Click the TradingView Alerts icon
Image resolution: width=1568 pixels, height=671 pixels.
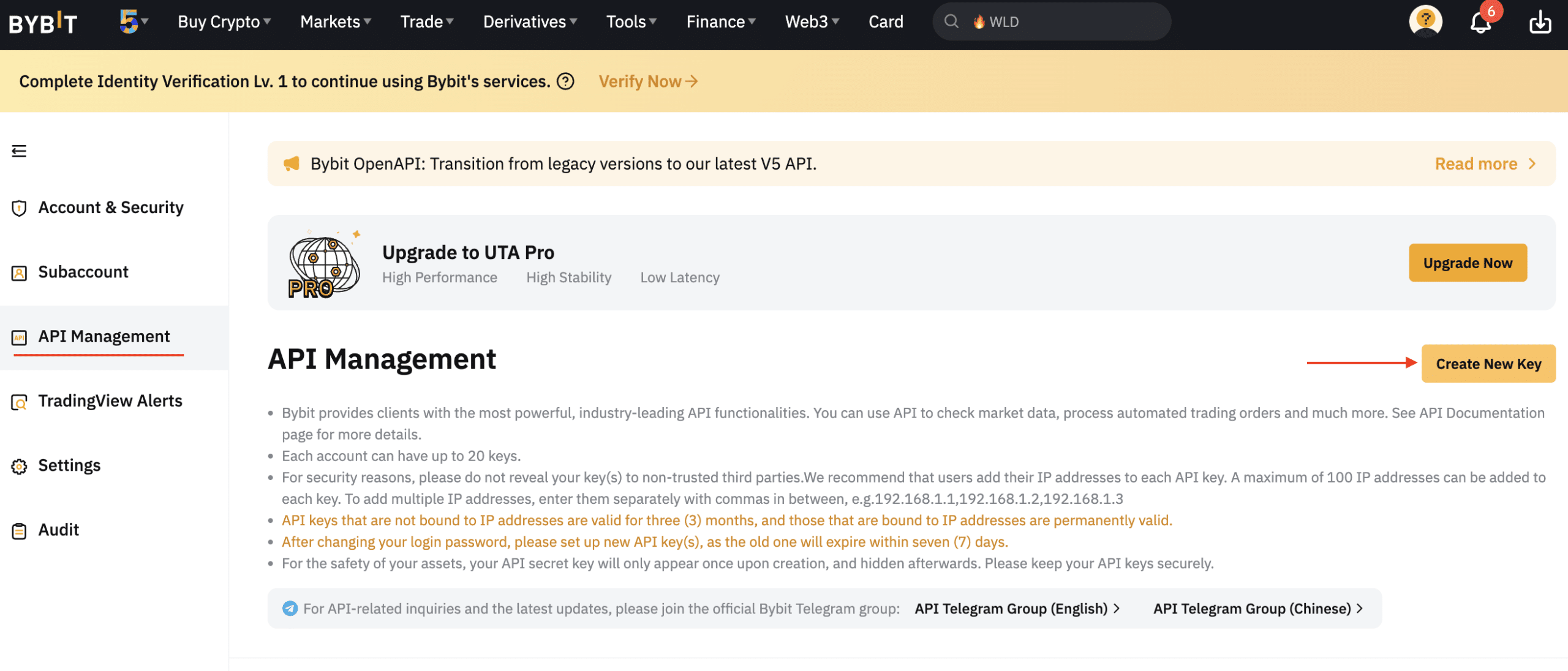[x=19, y=402]
